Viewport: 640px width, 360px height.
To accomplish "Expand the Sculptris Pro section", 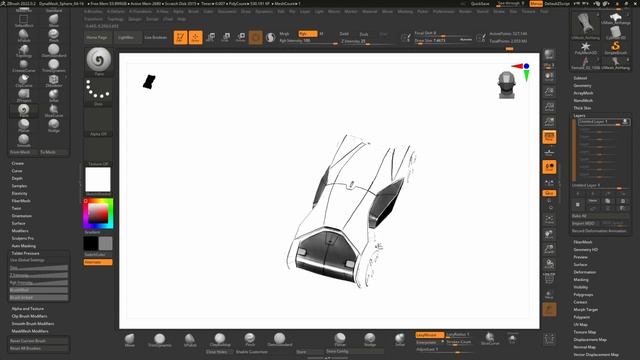I will tap(22, 238).
